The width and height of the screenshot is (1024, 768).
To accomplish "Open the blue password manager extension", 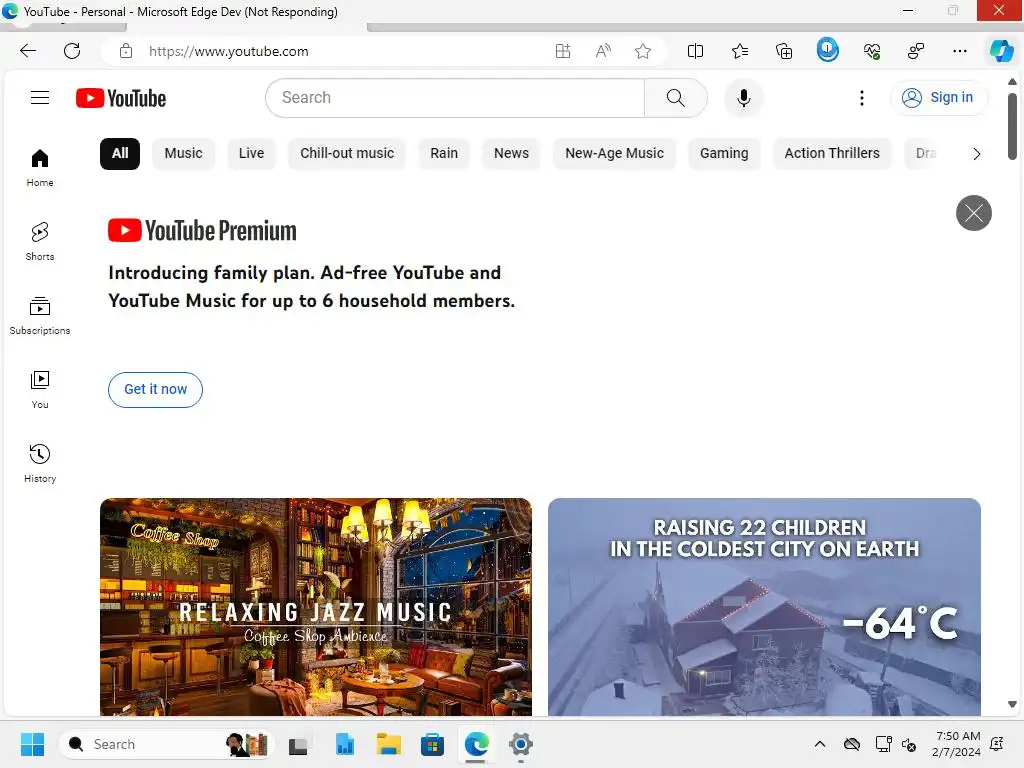I will point(827,50).
